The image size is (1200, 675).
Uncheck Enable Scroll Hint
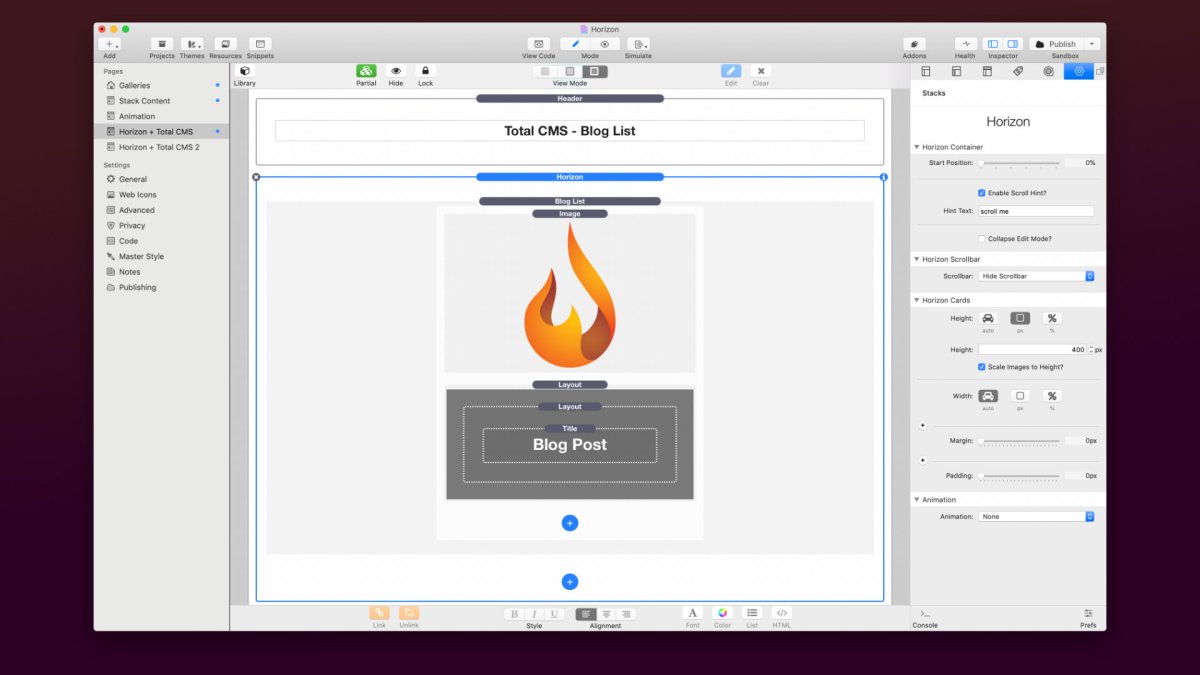pos(982,193)
